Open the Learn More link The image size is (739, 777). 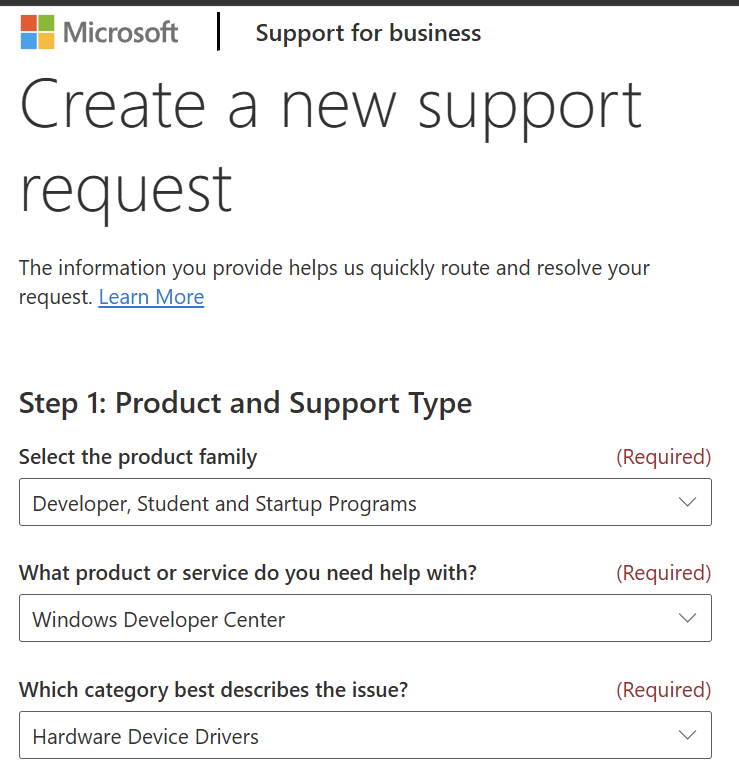(x=151, y=297)
